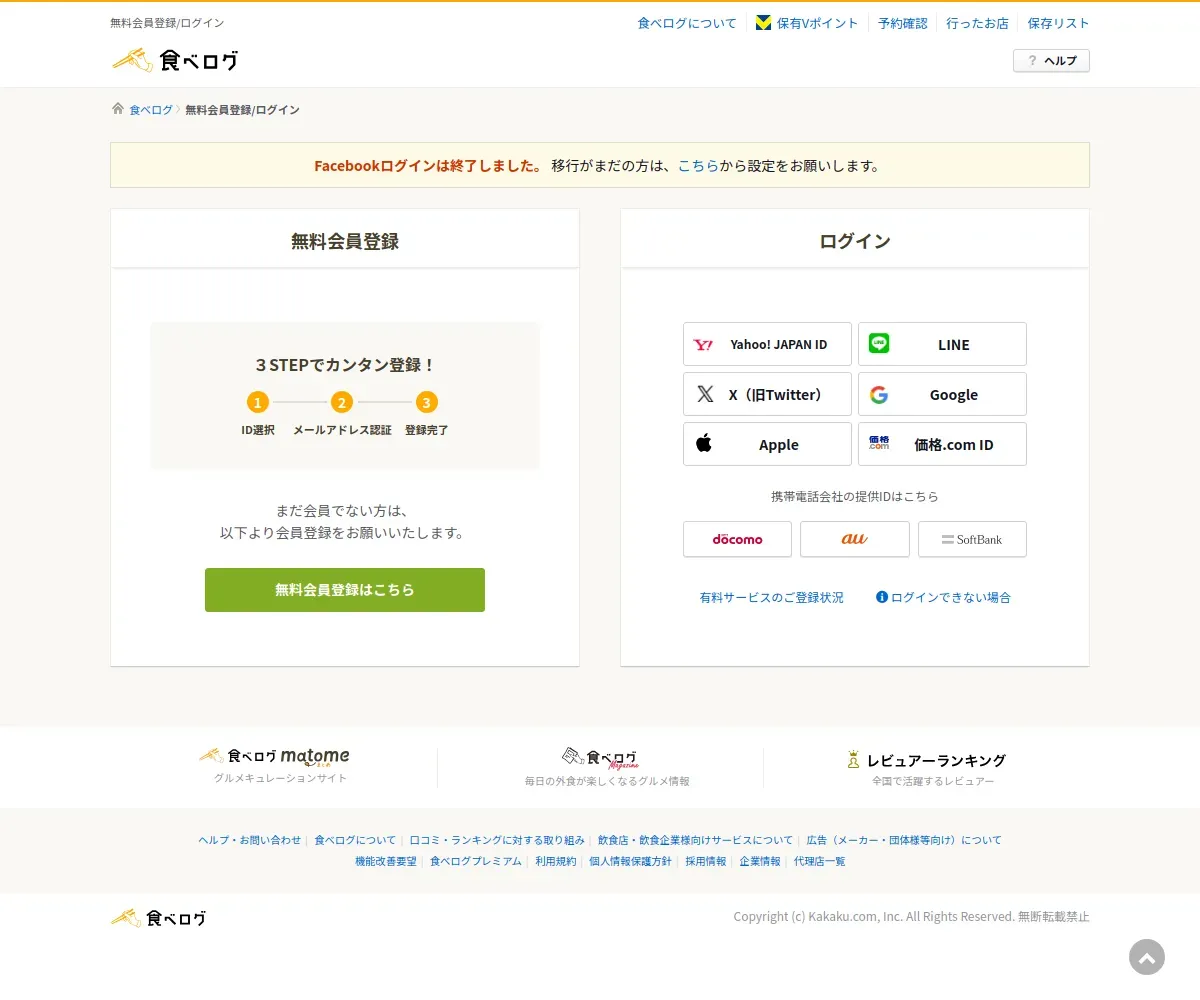This screenshot has height=1000, width=1200.
Task: Choose docomo carrier login
Action: coord(737,539)
